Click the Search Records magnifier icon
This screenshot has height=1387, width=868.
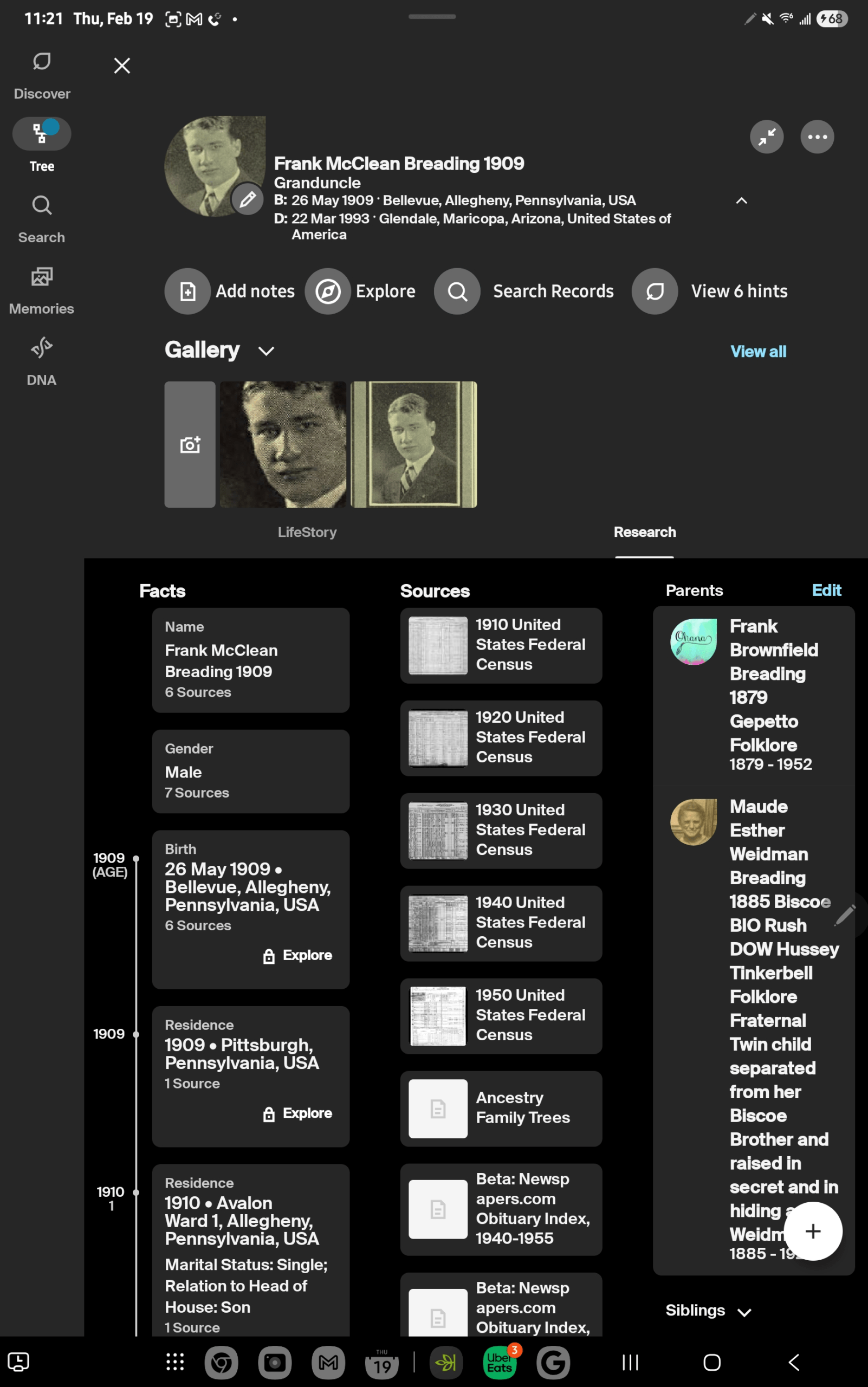tap(457, 291)
